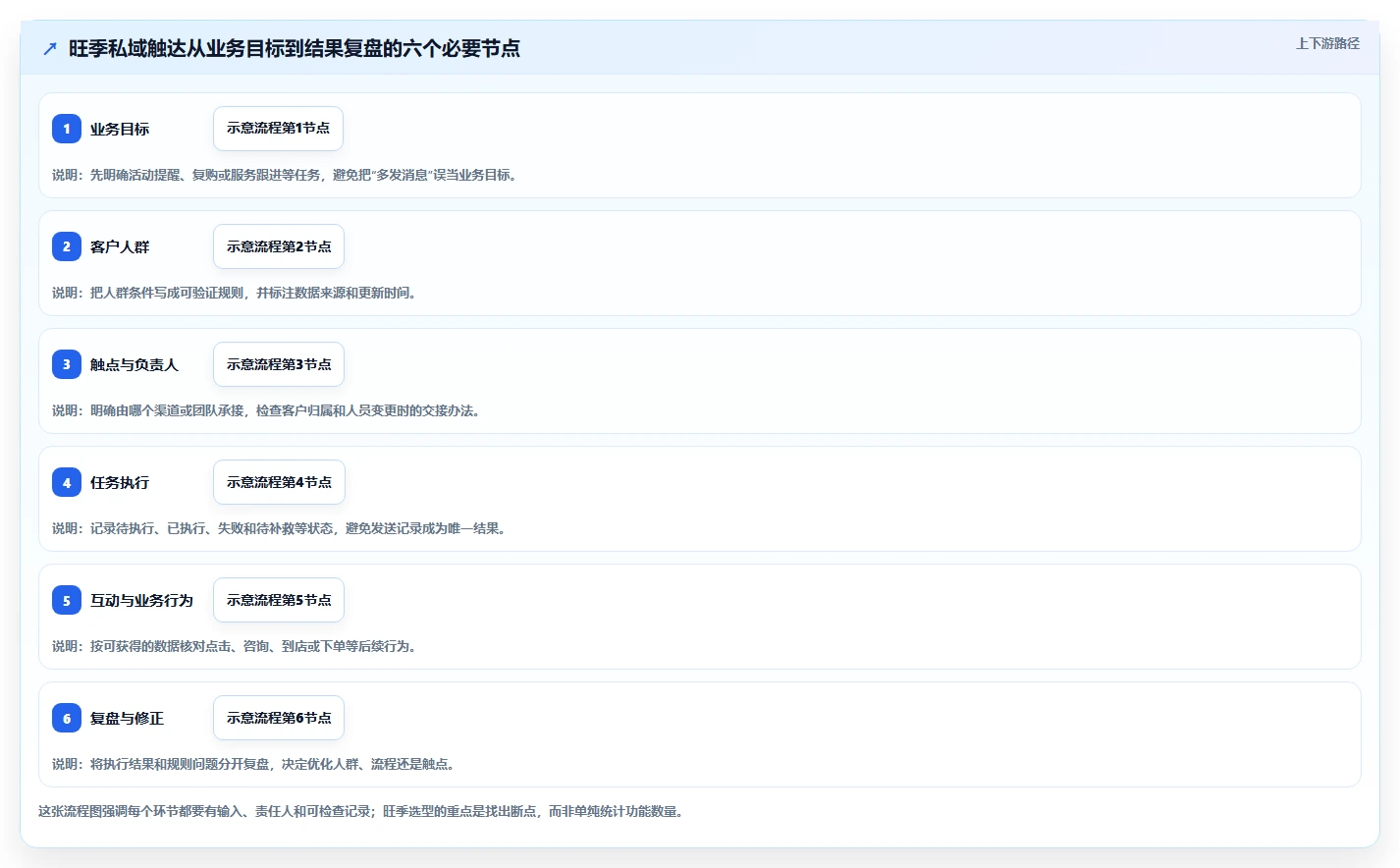The width and height of the screenshot is (1400, 868).
Task: Click the description starting 把人群条件写成可验证规则
Action: point(236,293)
